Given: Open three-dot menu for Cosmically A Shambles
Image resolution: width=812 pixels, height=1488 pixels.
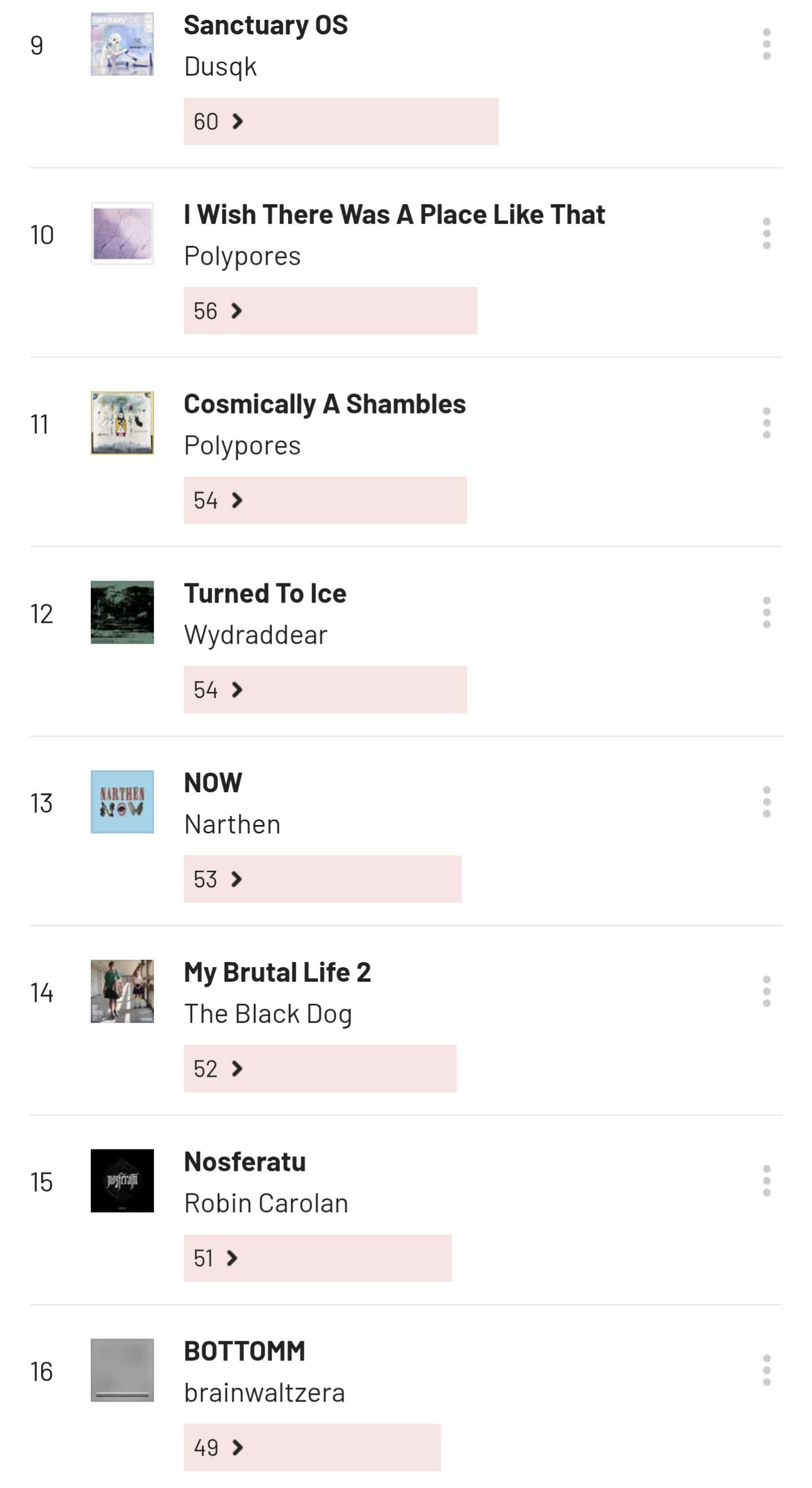Looking at the screenshot, I should pos(766,423).
